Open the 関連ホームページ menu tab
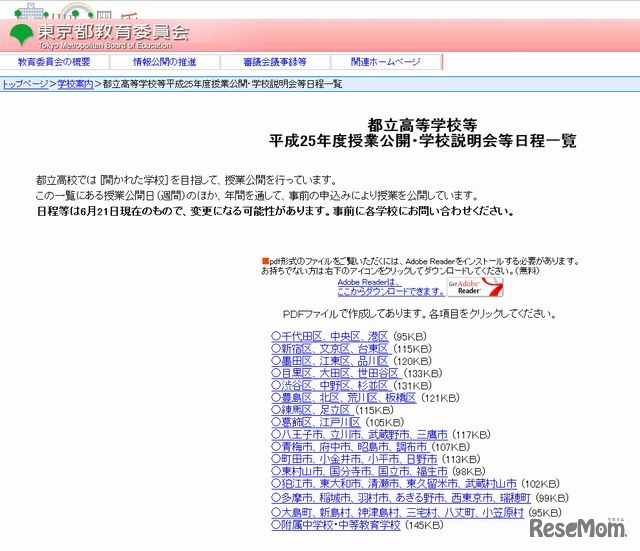The height and width of the screenshot is (551, 640). [386, 62]
